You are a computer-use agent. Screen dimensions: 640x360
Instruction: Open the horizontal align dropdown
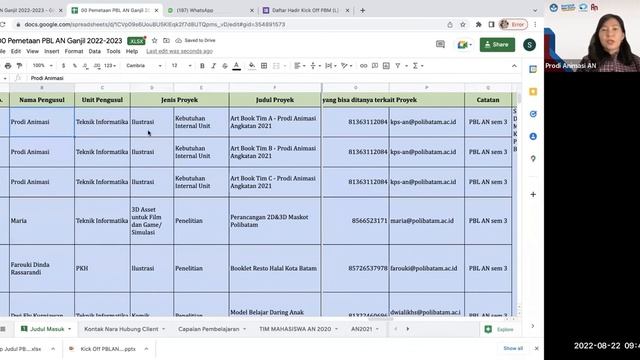coord(300,66)
